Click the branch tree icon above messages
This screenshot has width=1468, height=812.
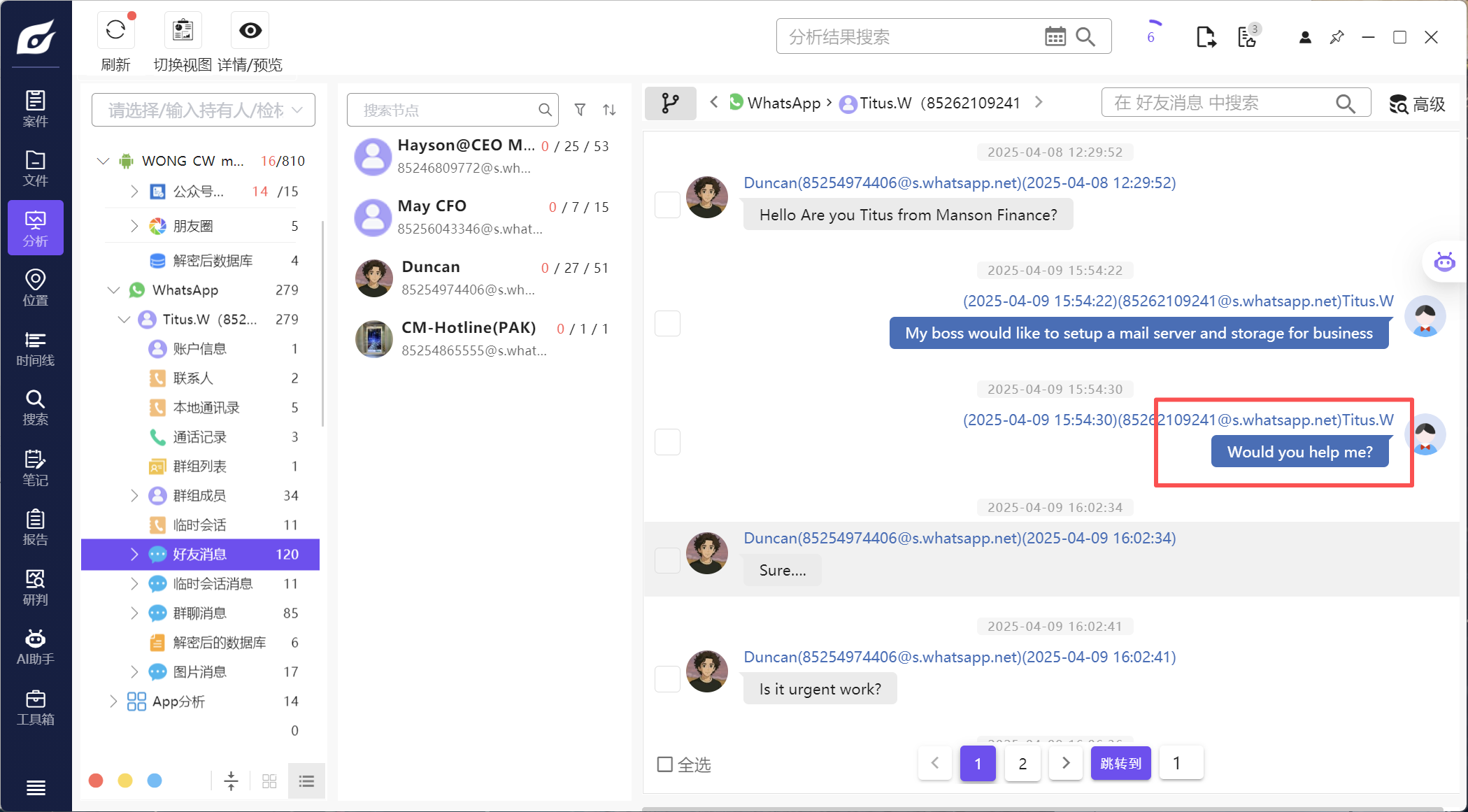coord(670,104)
